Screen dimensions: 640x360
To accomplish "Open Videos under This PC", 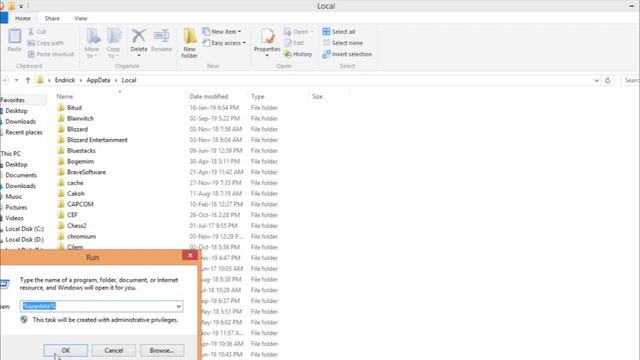I will pyautogui.click(x=14, y=218).
